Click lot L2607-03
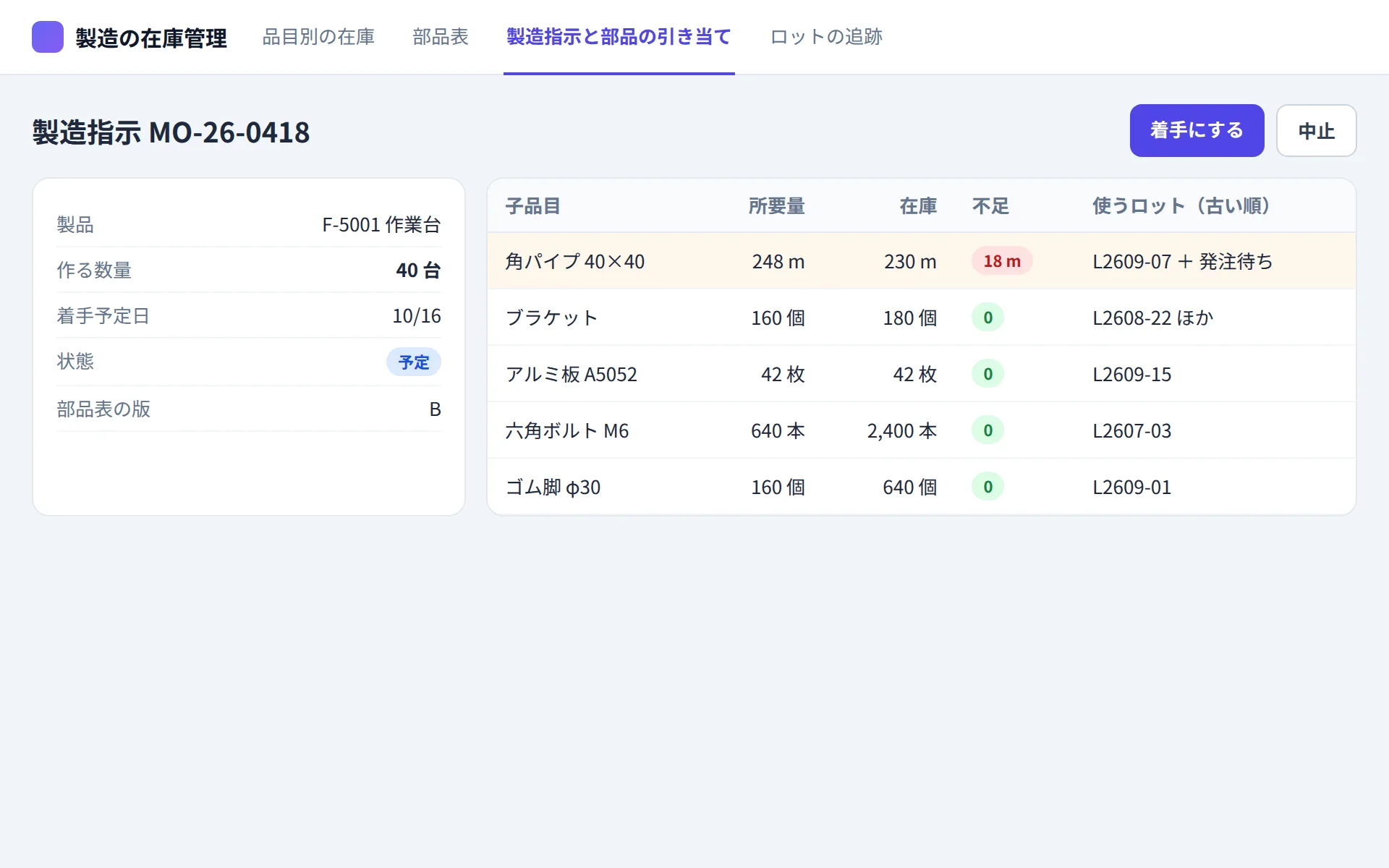 (1132, 430)
